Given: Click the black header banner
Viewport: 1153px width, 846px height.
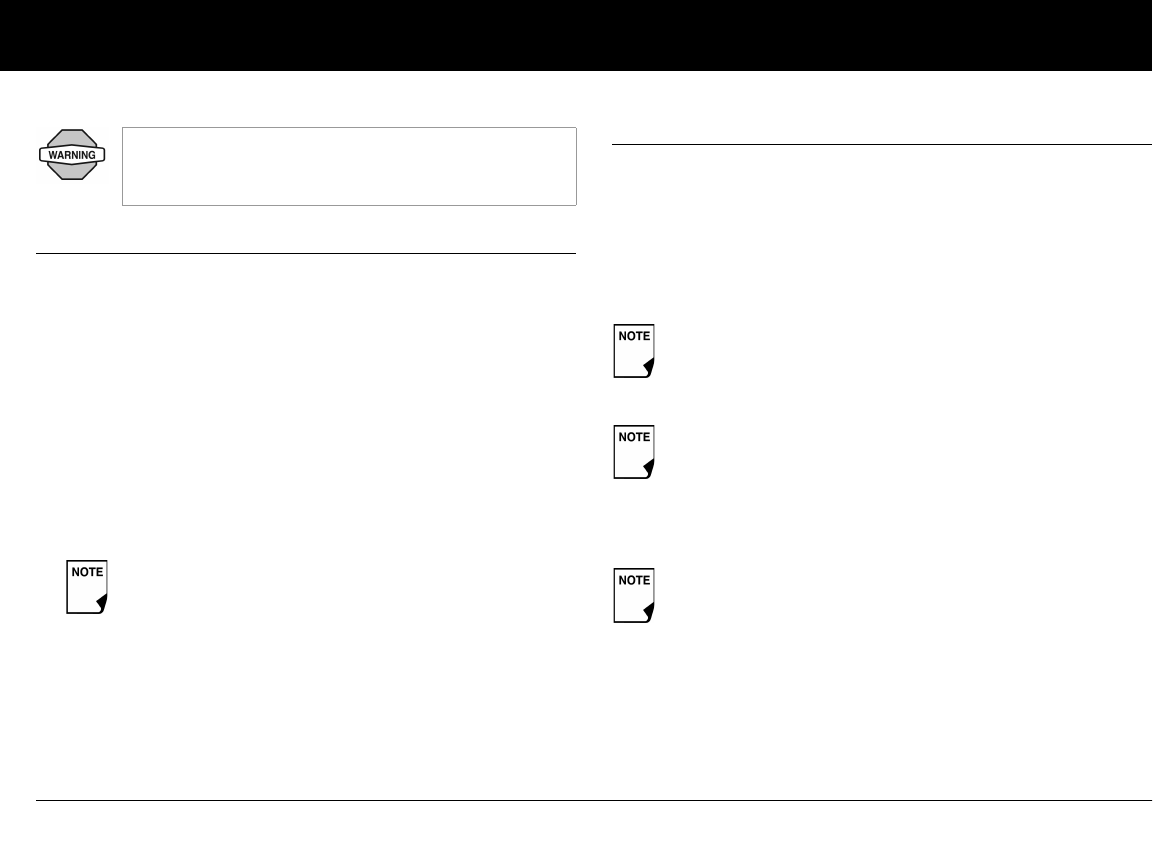Looking at the screenshot, I should pos(576,35).
